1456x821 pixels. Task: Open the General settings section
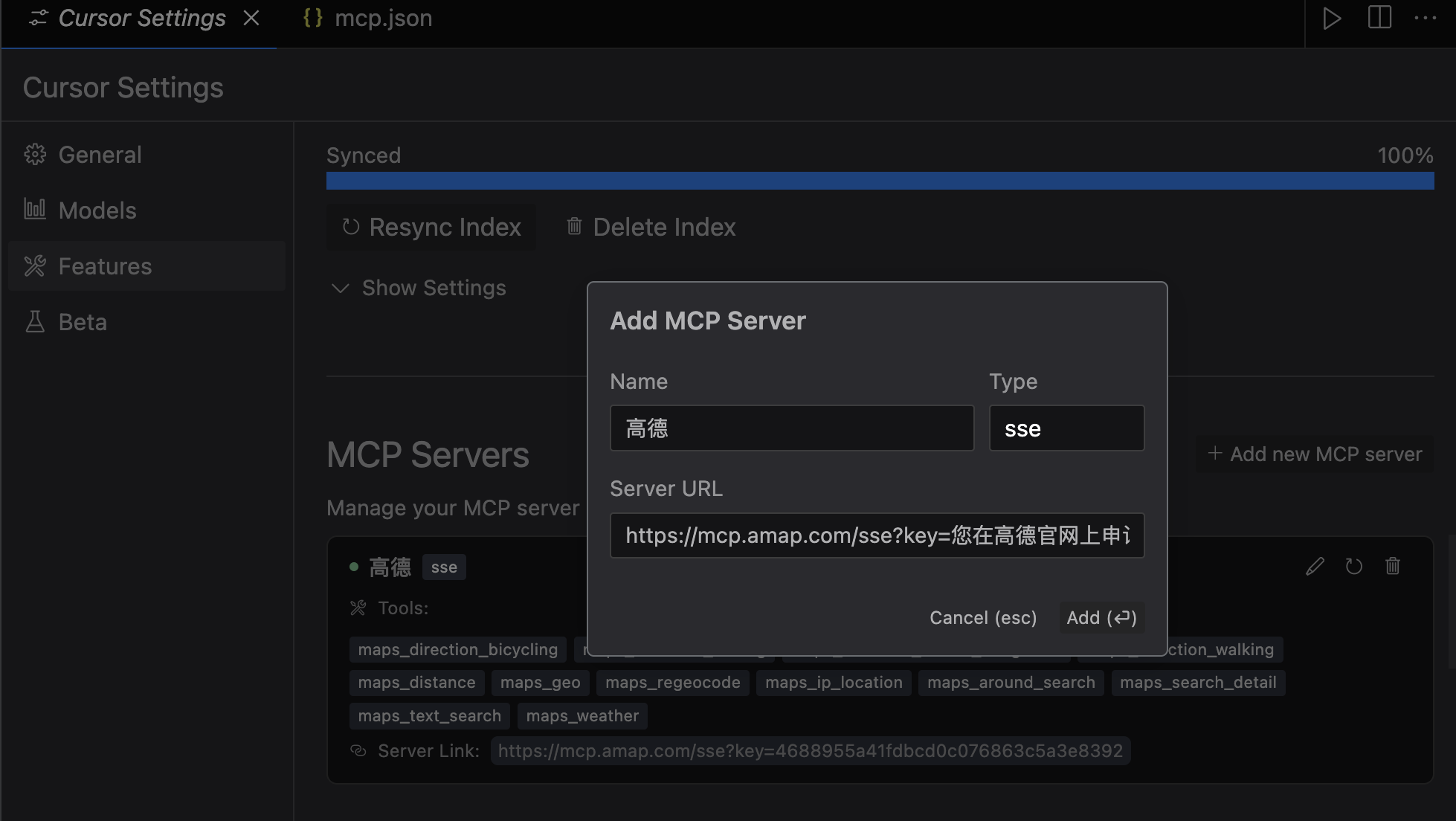coord(146,155)
